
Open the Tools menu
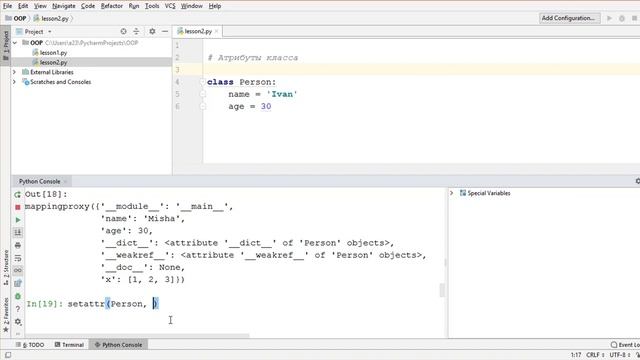point(152,6)
